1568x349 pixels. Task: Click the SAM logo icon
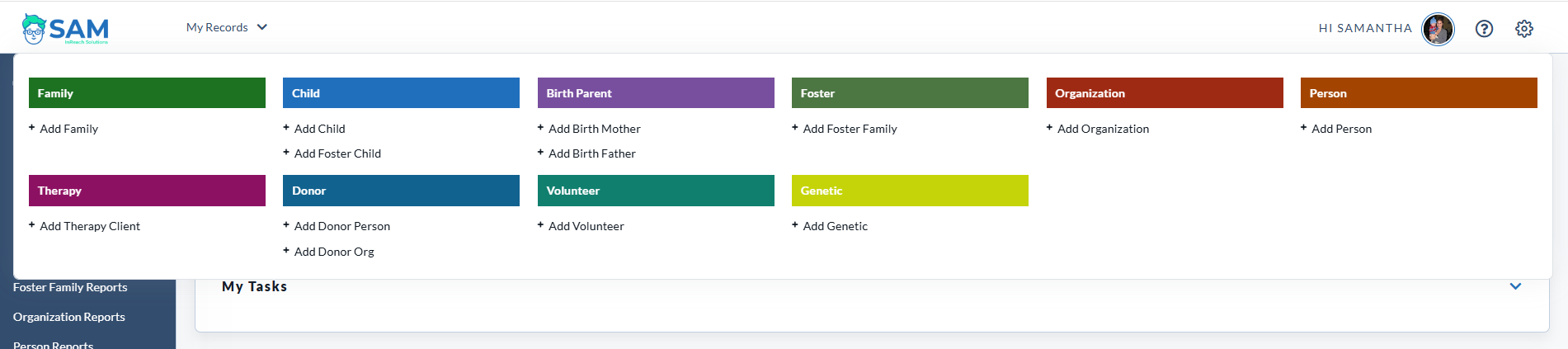pos(65,29)
